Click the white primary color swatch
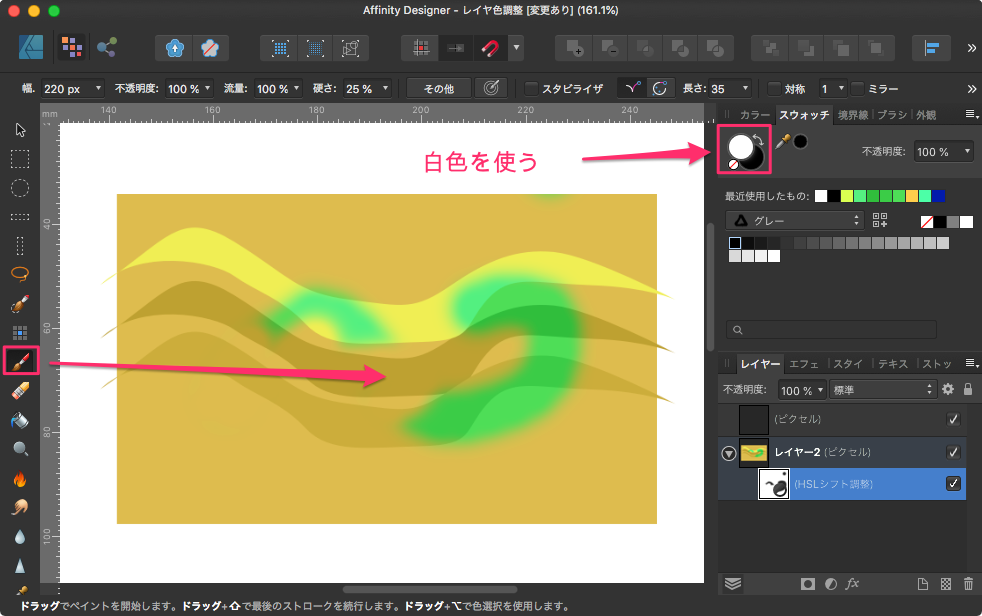982x616 pixels. (738, 145)
